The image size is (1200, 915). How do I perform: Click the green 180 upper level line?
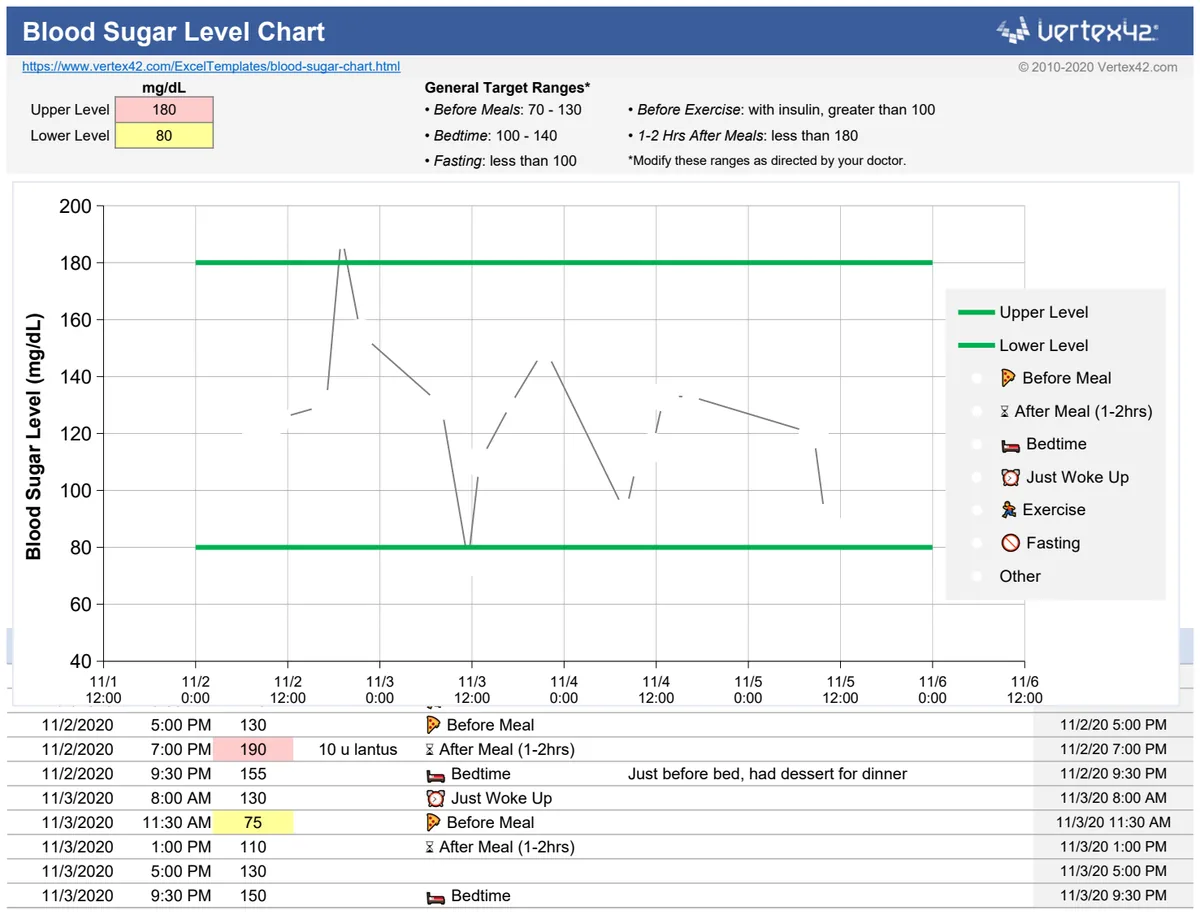[563, 263]
